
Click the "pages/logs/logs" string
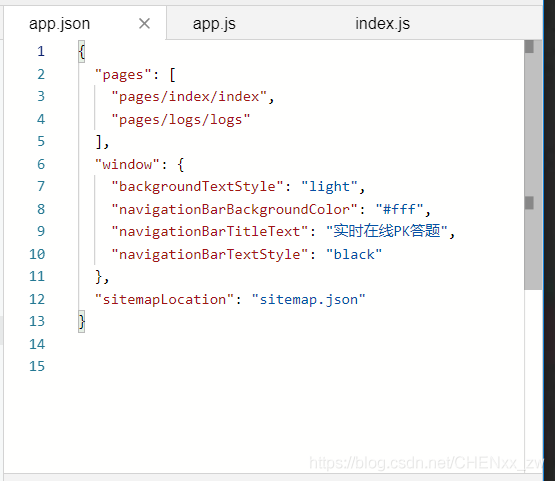[x=181, y=120]
